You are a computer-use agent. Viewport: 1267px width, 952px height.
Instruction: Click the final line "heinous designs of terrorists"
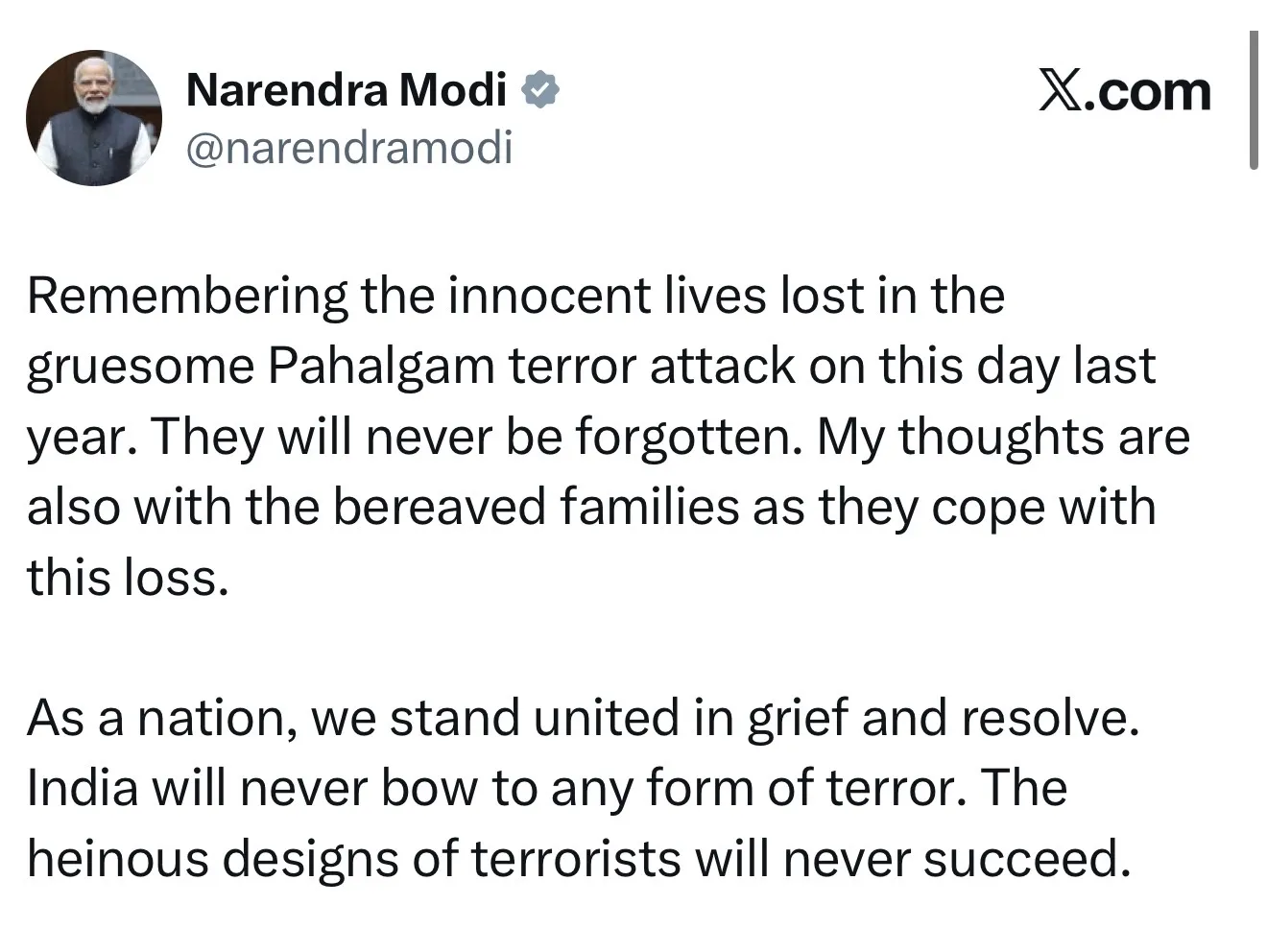[575, 859]
